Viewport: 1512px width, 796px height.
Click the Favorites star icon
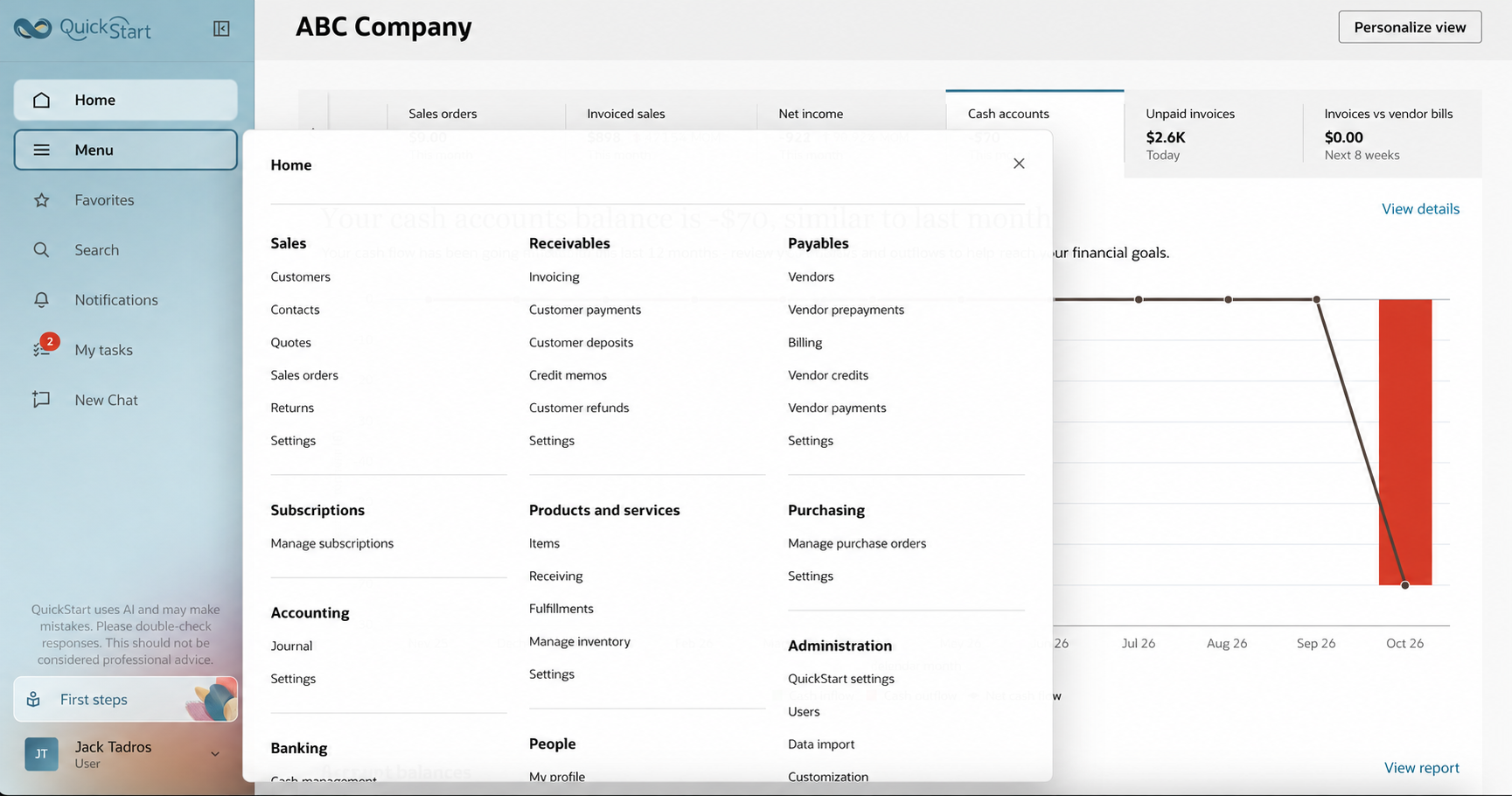[41, 200]
